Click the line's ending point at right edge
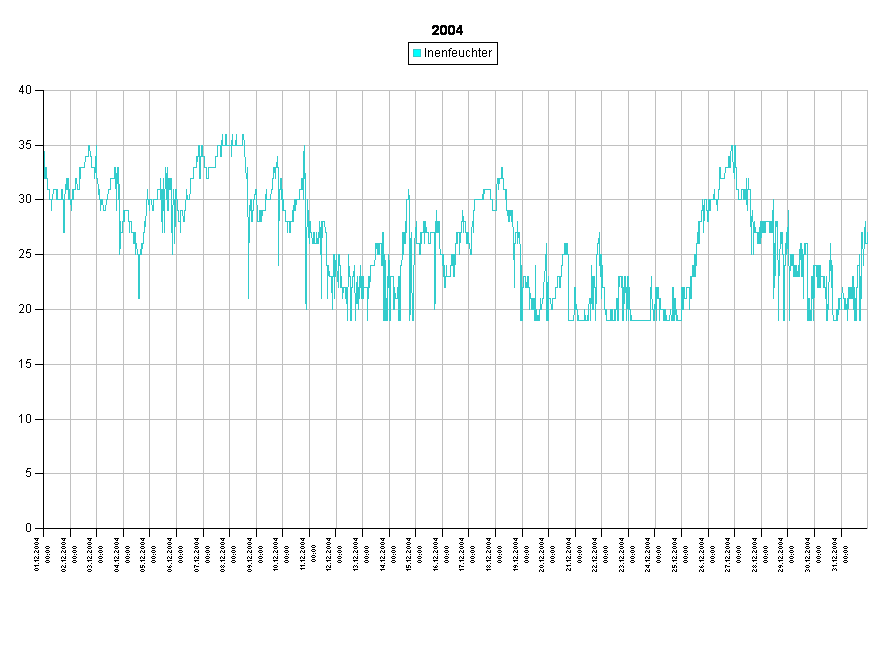This screenshot has width=896, height=662. click(x=866, y=224)
